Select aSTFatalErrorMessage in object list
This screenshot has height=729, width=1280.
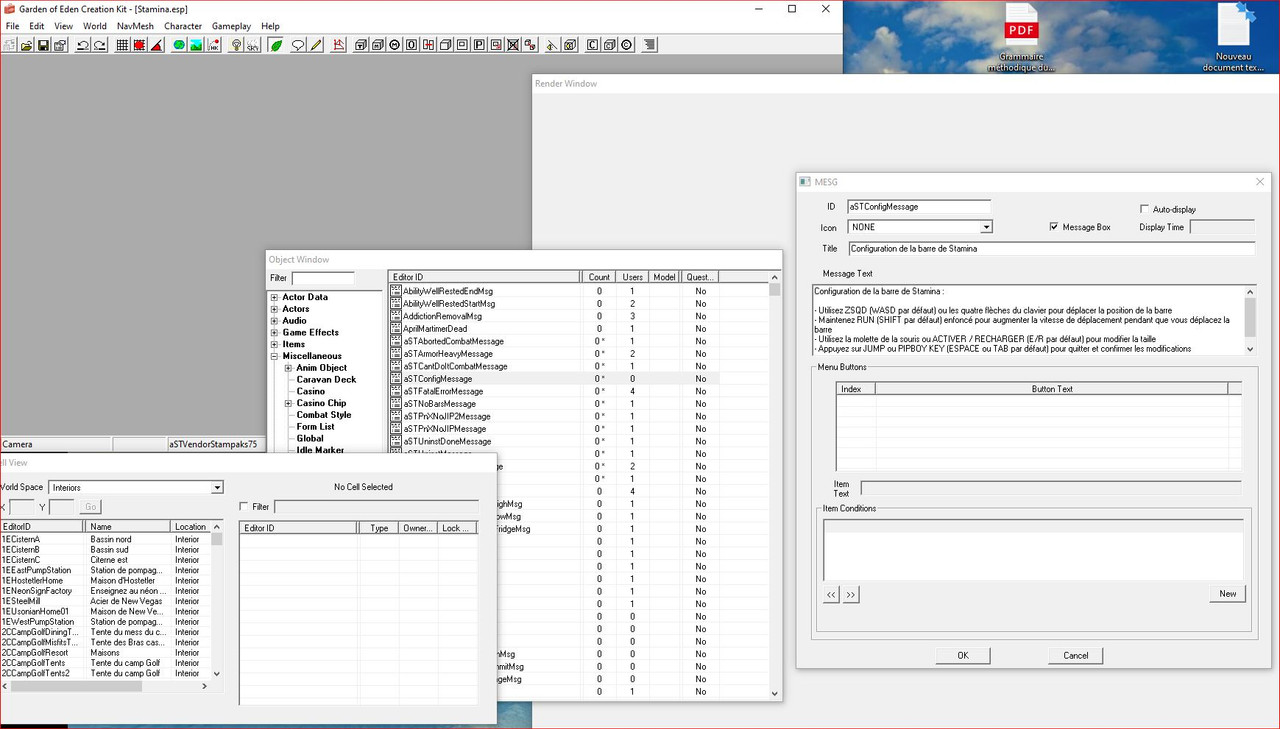point(443,391)
